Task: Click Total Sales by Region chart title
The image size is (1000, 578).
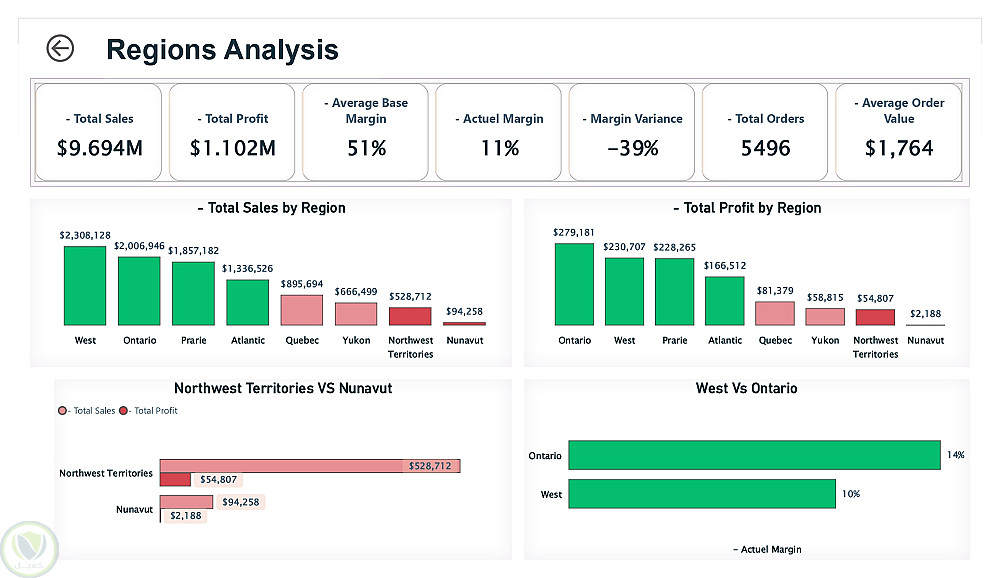Action: tap(272, 208)
